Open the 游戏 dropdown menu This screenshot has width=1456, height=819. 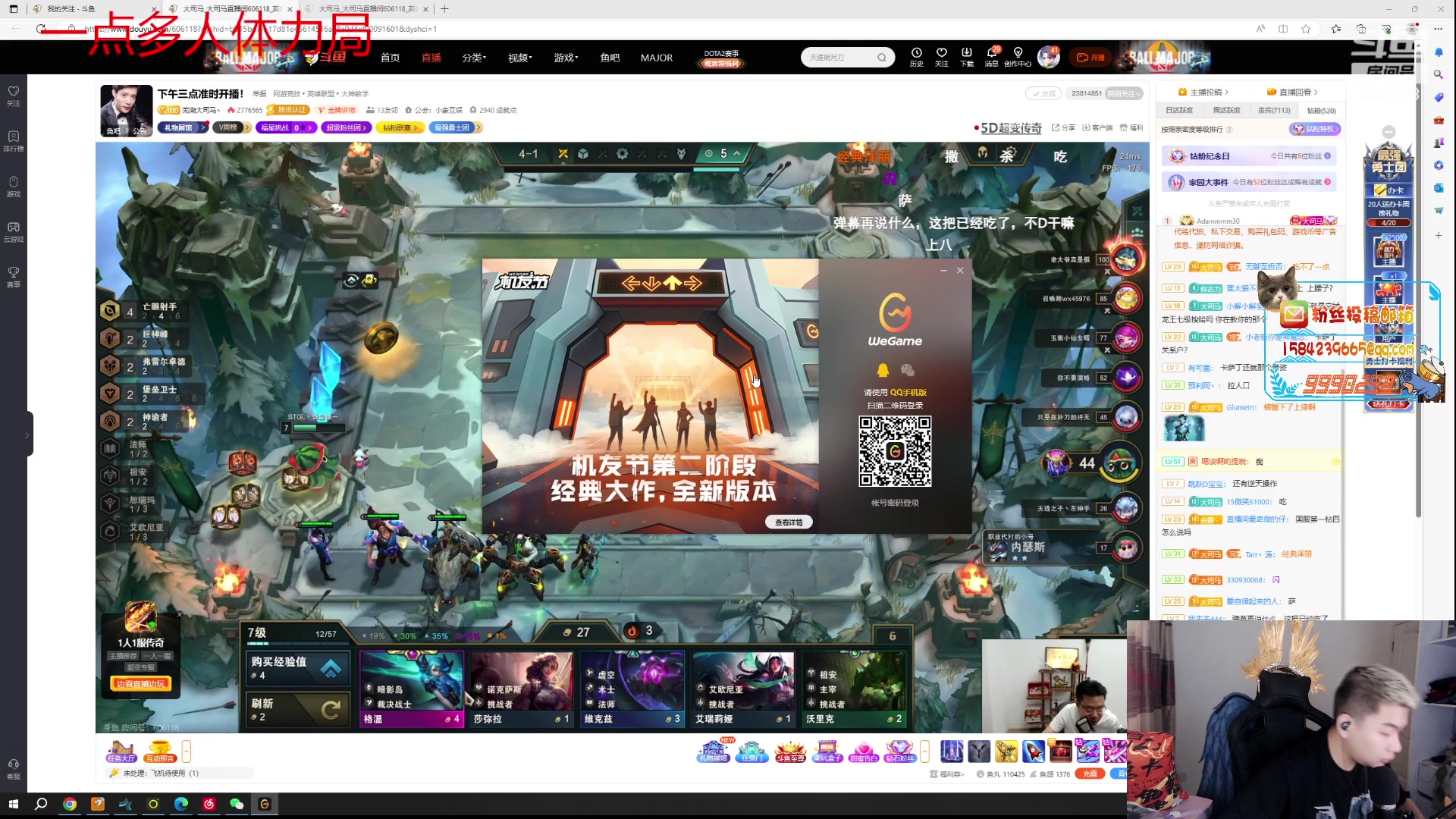pos(566,58)
